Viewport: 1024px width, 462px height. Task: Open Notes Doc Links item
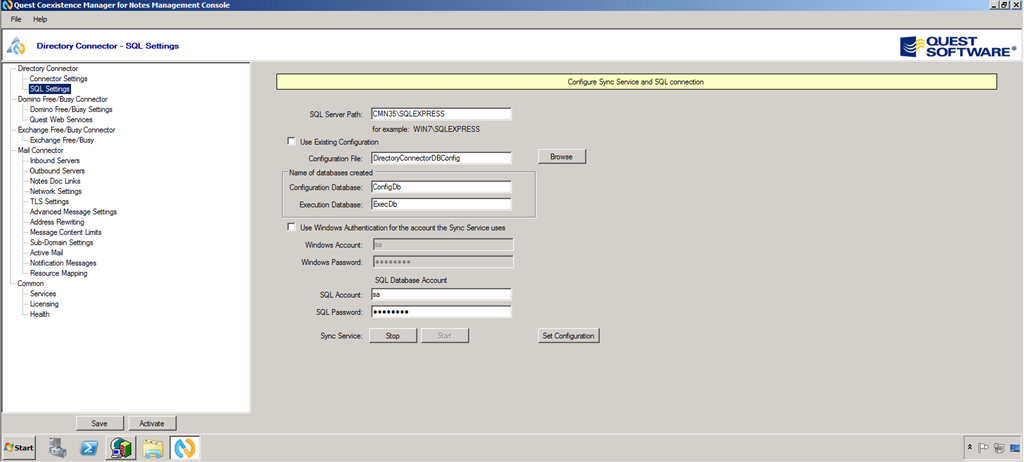point(55,181)
